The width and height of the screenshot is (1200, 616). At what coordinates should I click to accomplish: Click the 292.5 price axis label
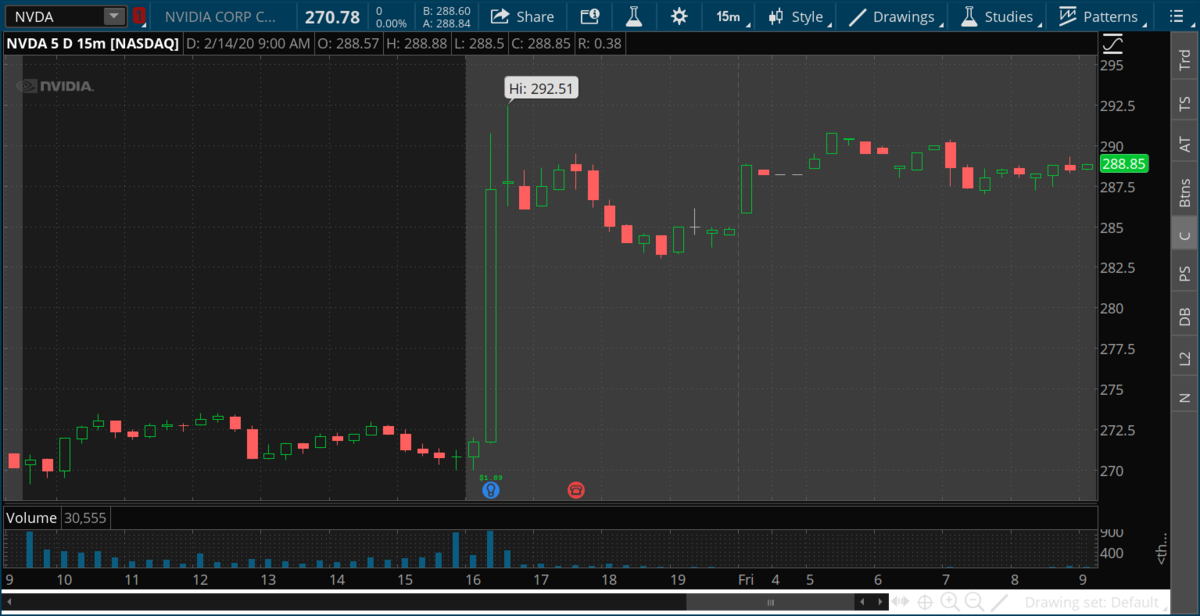click(x=1117, y=105)
